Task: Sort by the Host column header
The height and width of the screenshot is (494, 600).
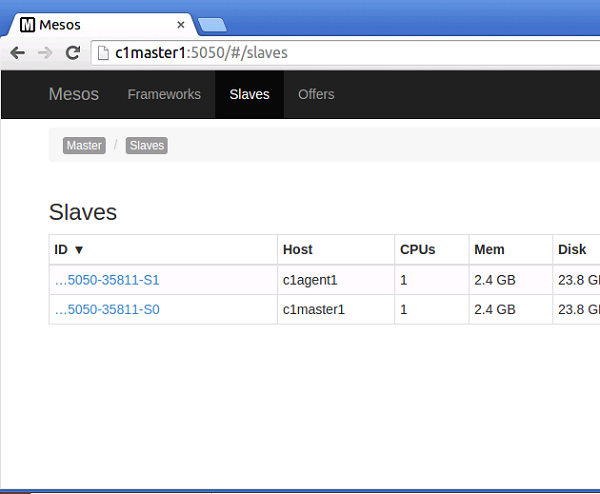Action: tap(336, 249)
